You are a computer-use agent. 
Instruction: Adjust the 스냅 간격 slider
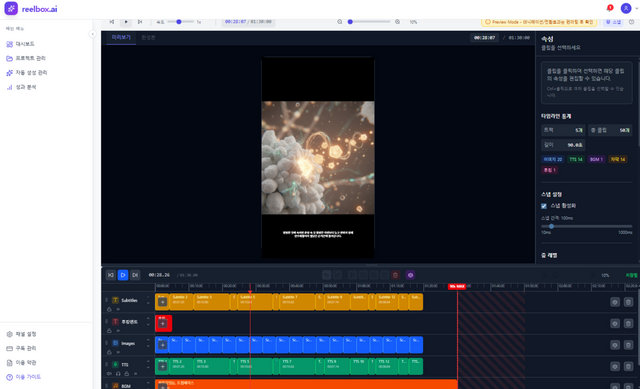pyautogui.click(x=587, y=226)
